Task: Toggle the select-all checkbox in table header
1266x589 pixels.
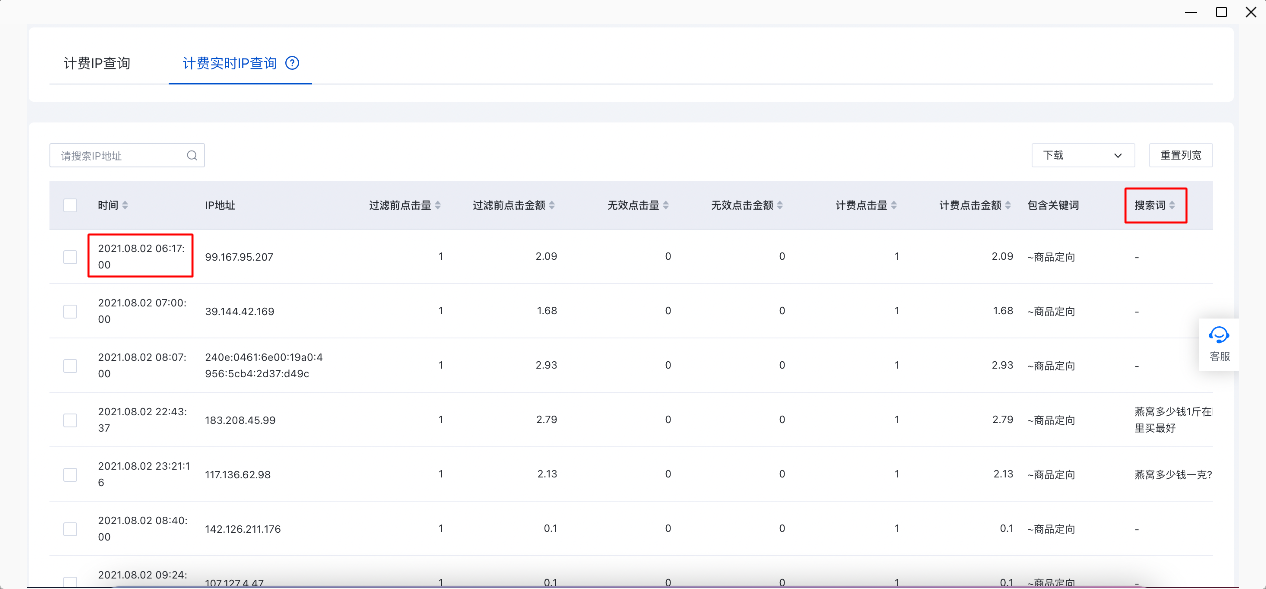Action: click(x=70, y=205)
